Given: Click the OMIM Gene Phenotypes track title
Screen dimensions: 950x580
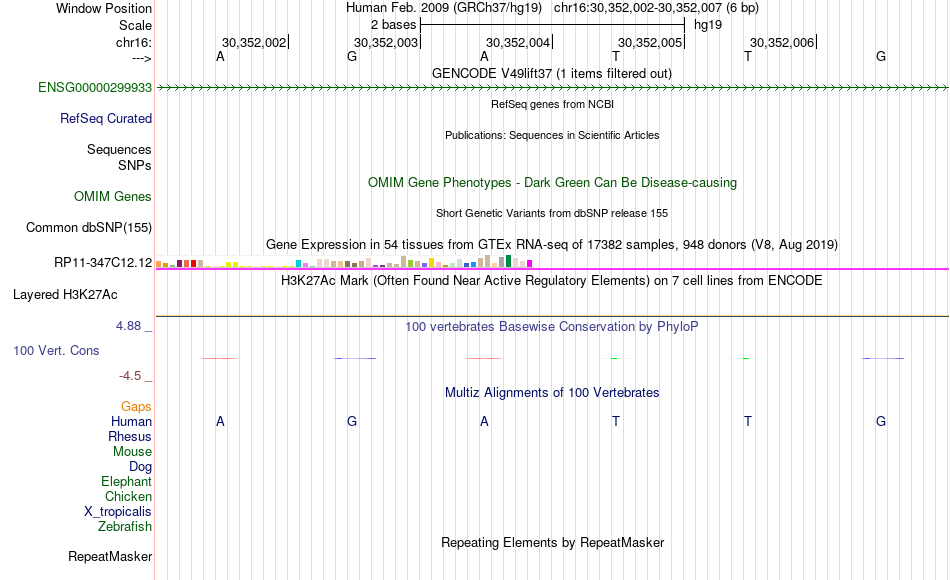Looking at the screenshot, I should point(552,182).
